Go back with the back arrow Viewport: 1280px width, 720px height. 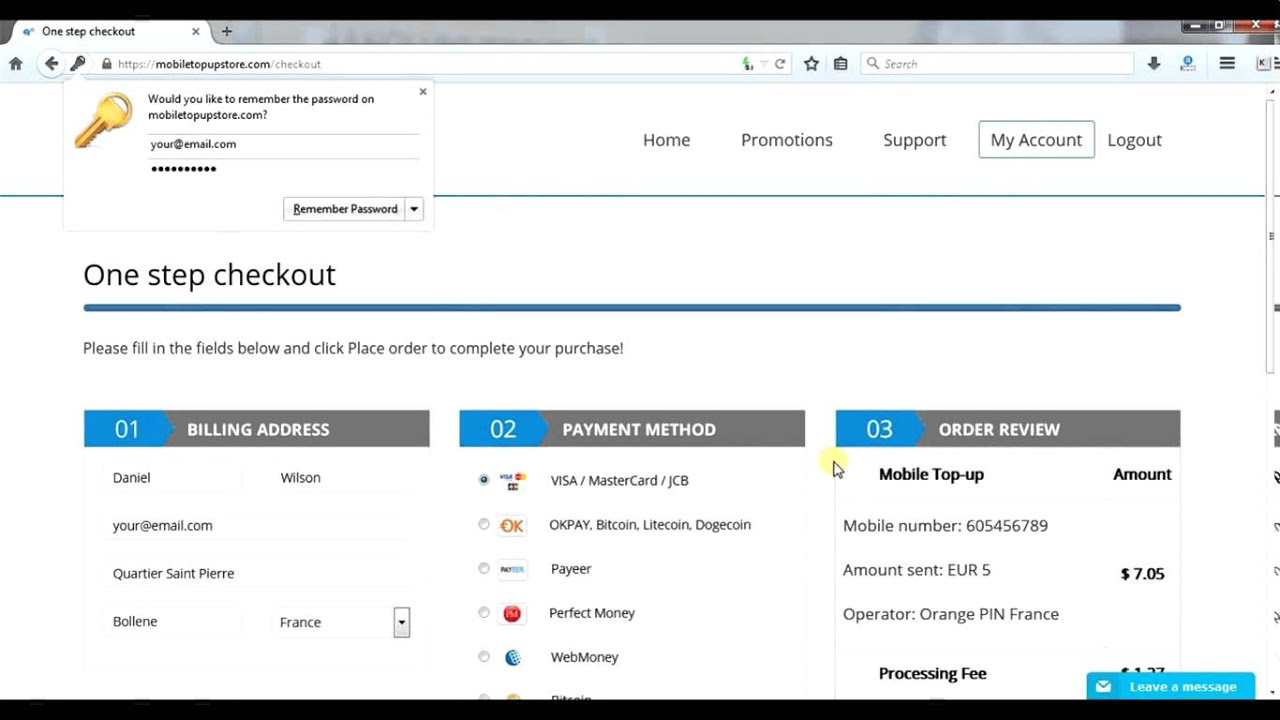tap(51, 63)
